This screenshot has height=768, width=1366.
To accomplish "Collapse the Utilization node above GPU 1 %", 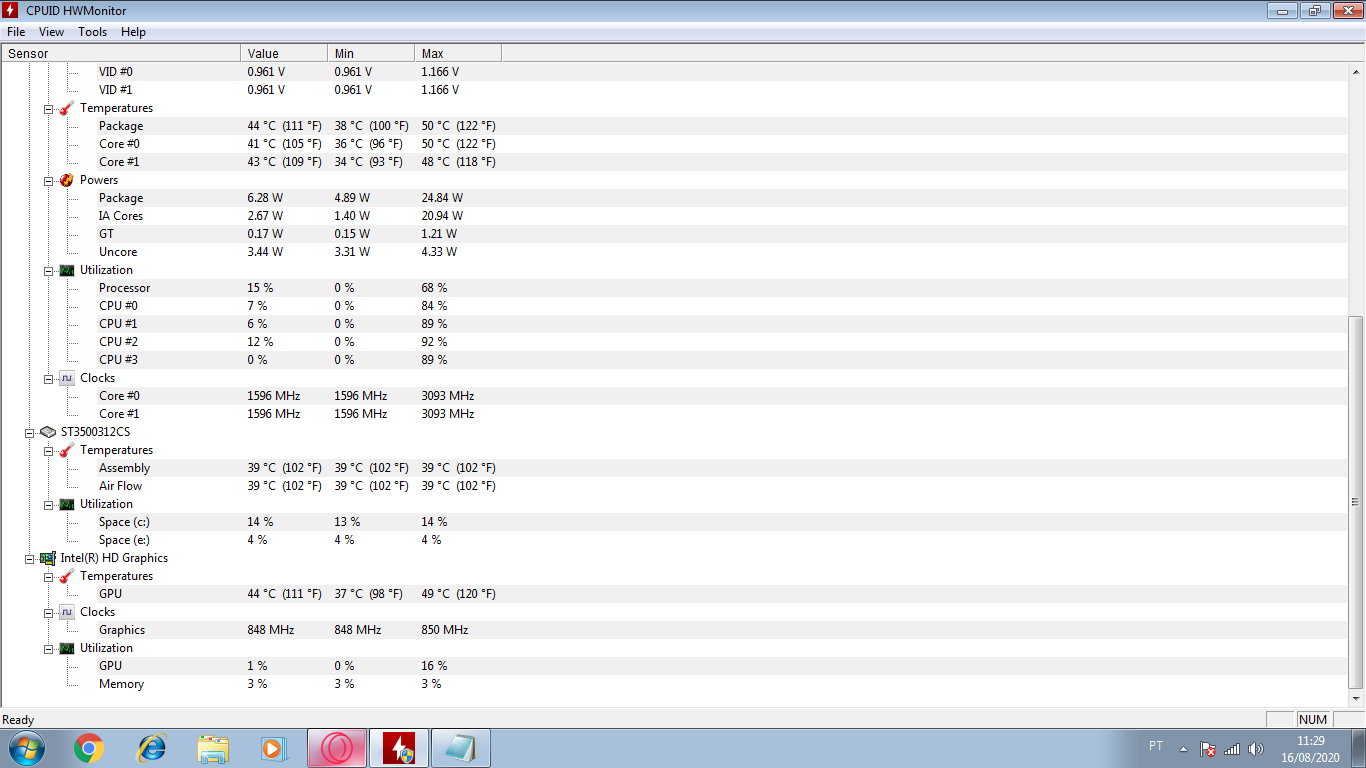I will (x=48, y=648).
